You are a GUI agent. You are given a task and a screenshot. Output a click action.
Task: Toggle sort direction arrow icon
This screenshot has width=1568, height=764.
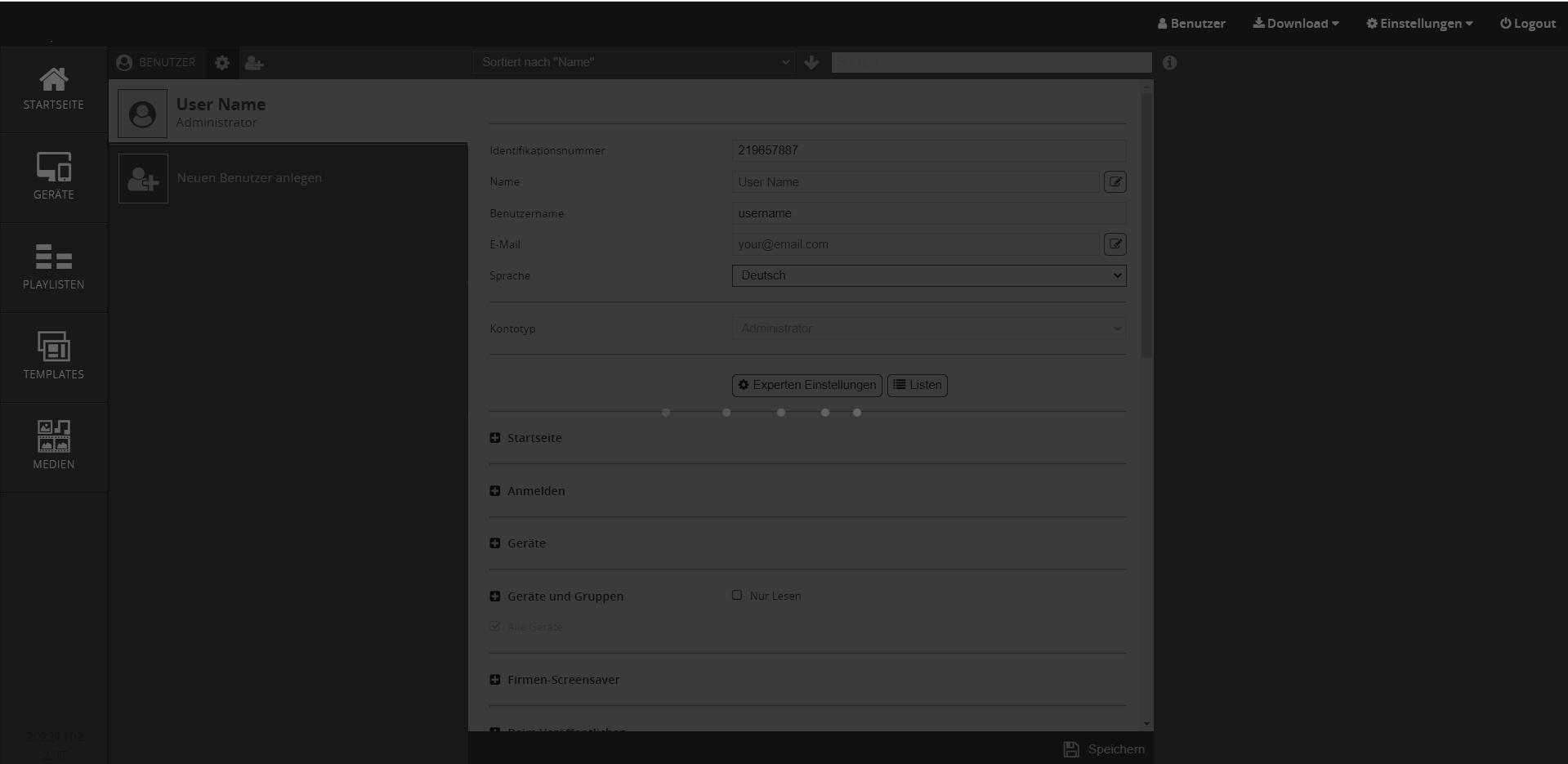click(x=811, y=63)
